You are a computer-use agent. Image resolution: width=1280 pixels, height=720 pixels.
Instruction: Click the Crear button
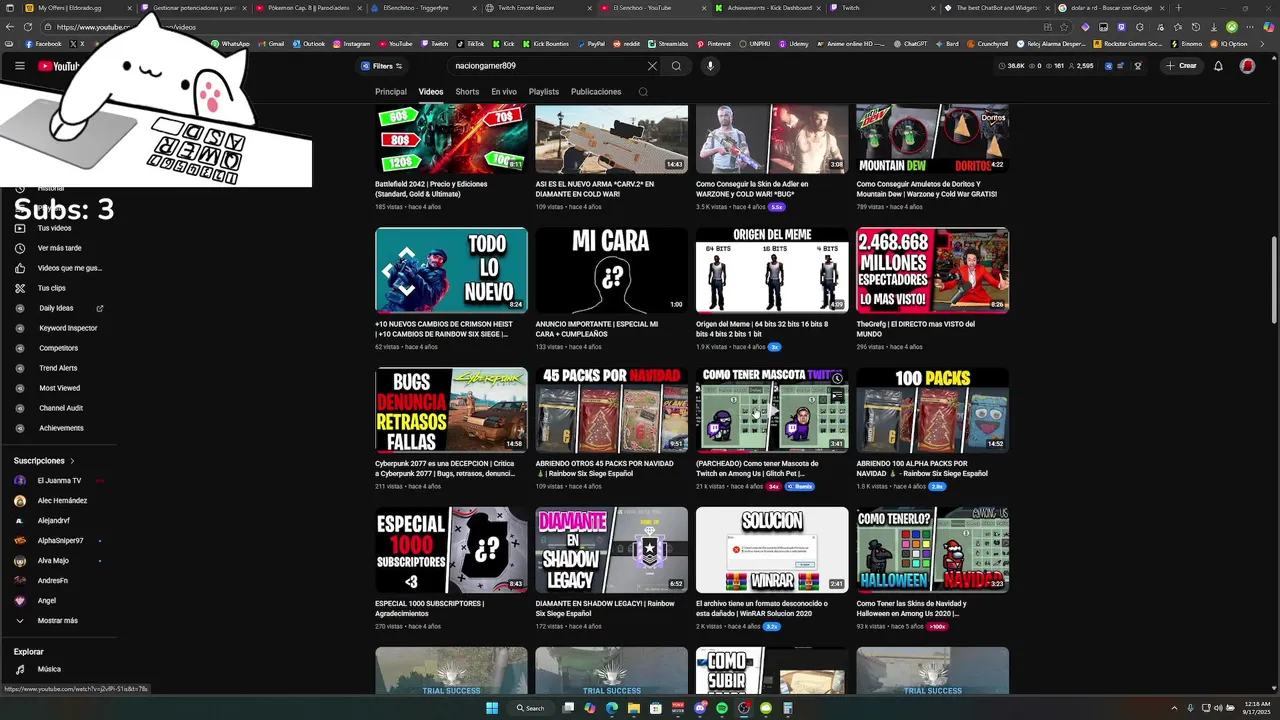[1182, 66]
